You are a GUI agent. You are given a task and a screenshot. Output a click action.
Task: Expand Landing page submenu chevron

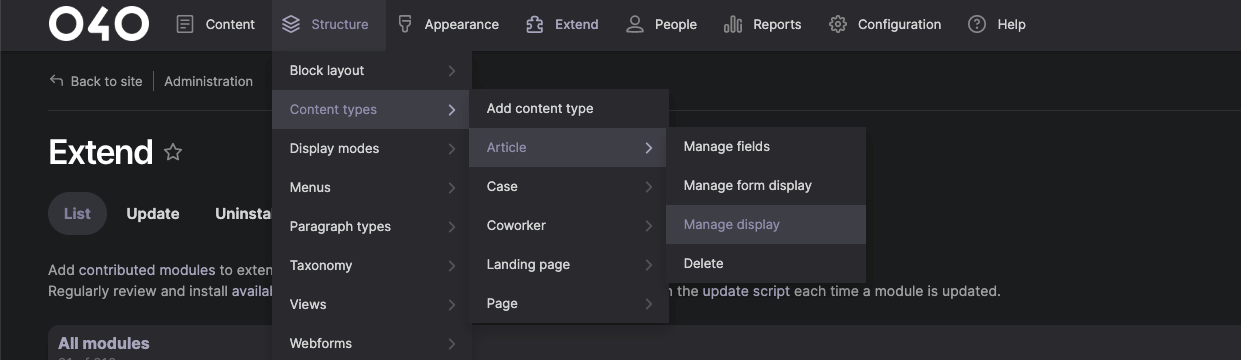pyautogui.click(x=649, y=265)
